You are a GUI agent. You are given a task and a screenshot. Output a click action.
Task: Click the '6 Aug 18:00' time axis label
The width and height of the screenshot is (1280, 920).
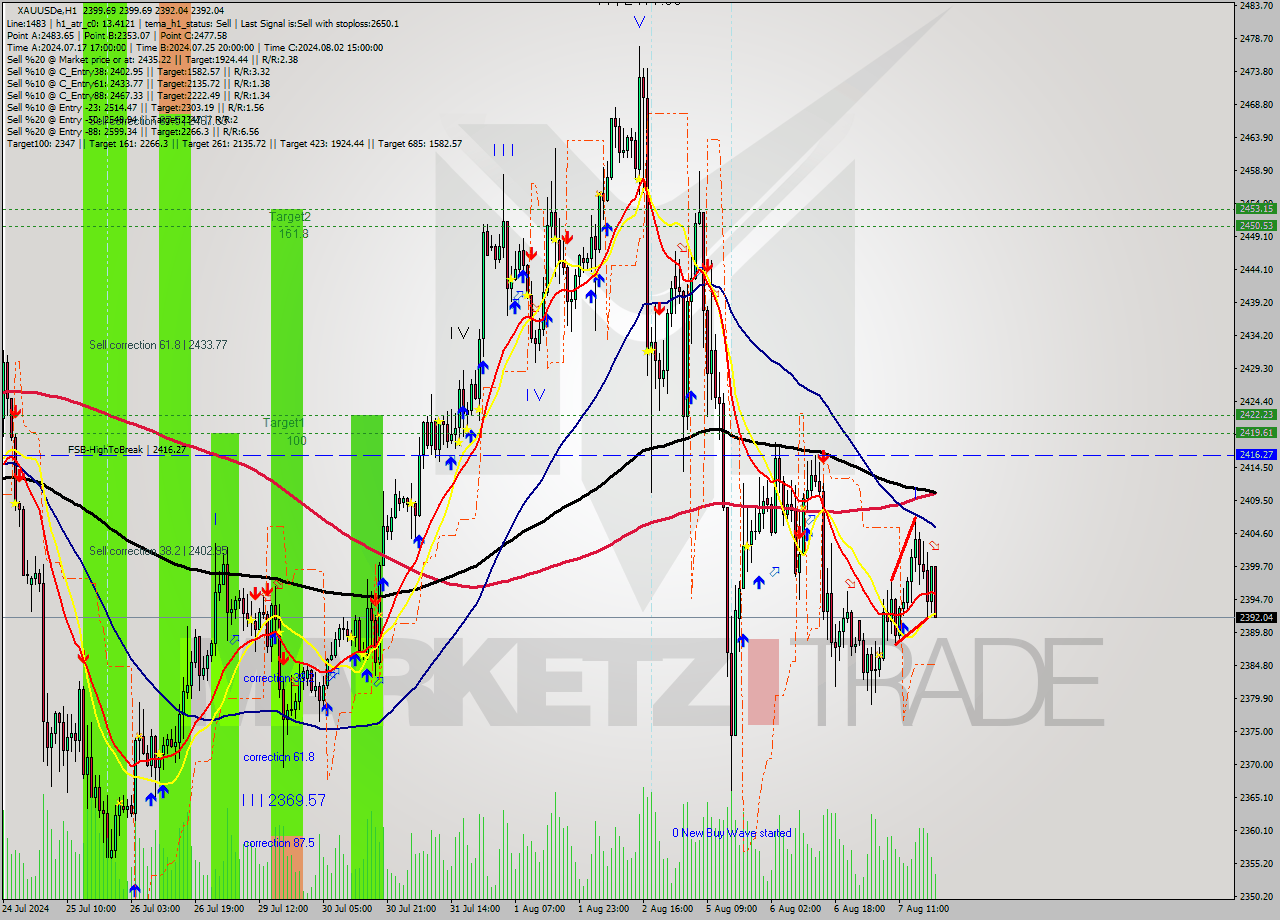click(859, 909)
